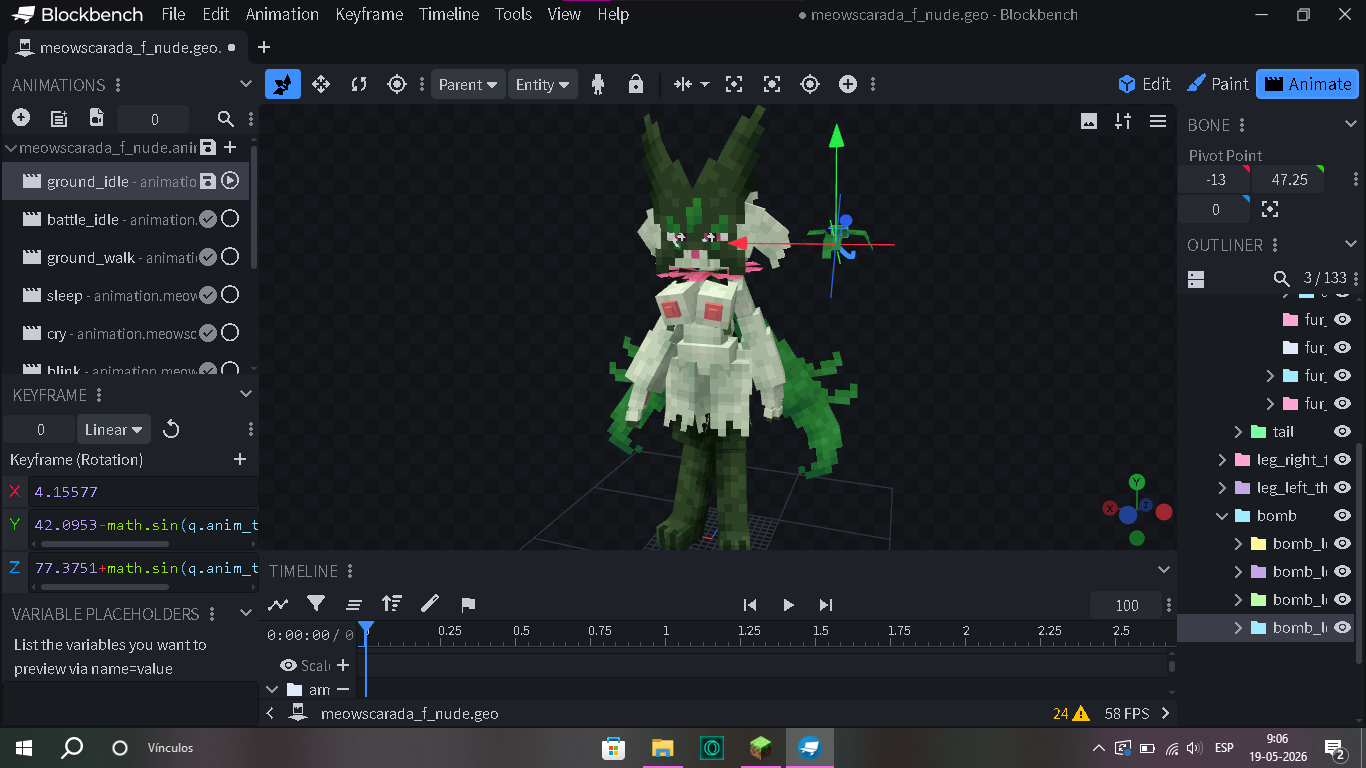Toggle visibility of leg_left bone
The width and height of the screenshot is (1366, 768).
(x=1343, y=488)
